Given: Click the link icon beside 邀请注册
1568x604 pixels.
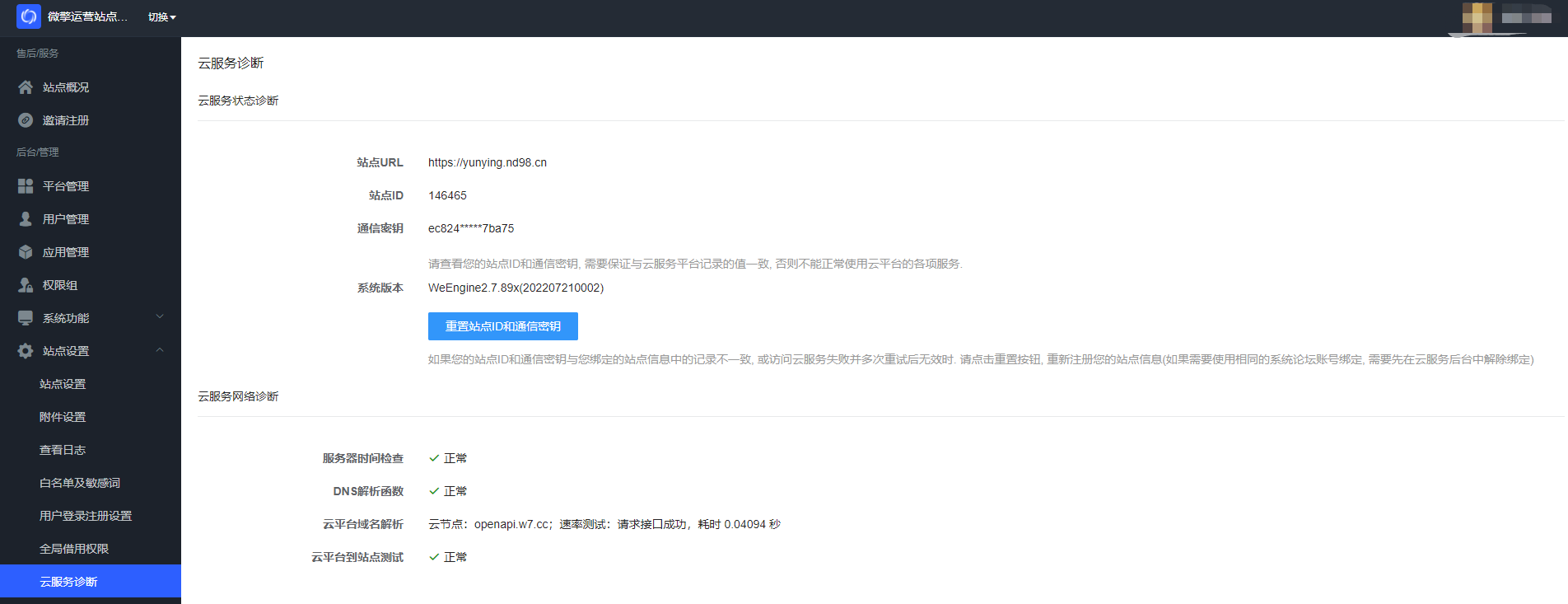Looking at the screenshot, I should click(26, 120).
